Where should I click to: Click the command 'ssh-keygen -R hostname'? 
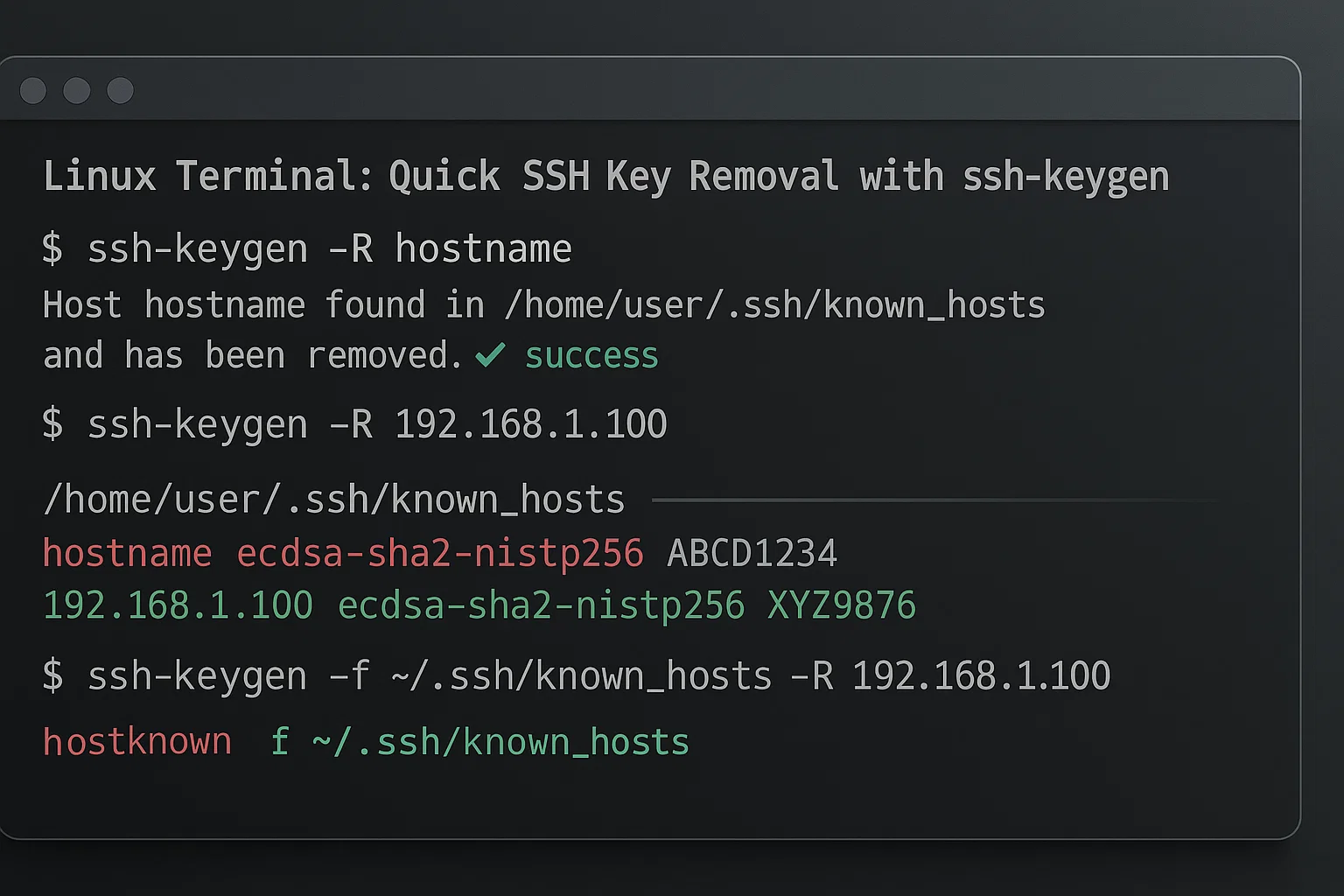[329, 249]
